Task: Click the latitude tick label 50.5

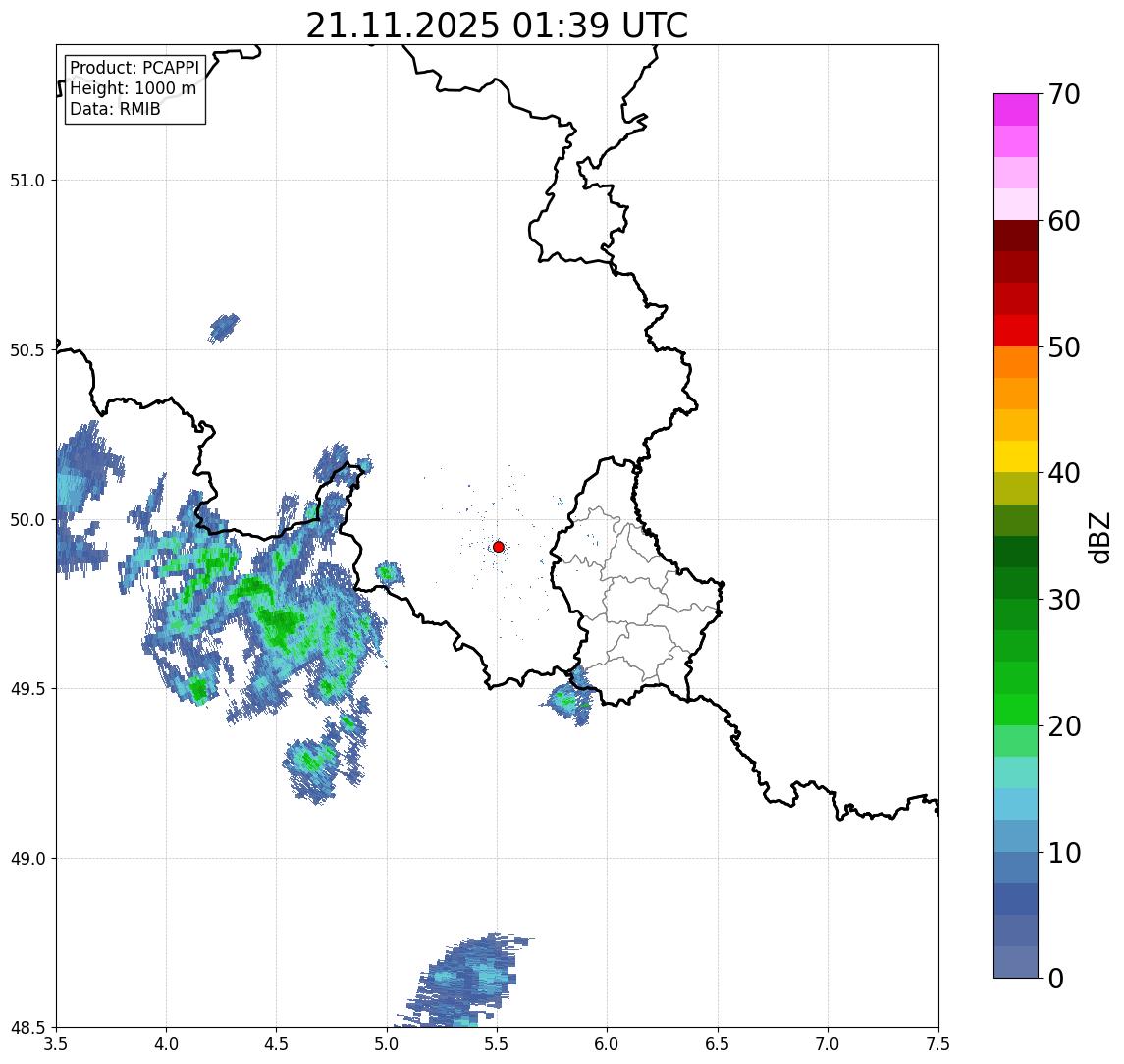Action: (x=27, y=349)
